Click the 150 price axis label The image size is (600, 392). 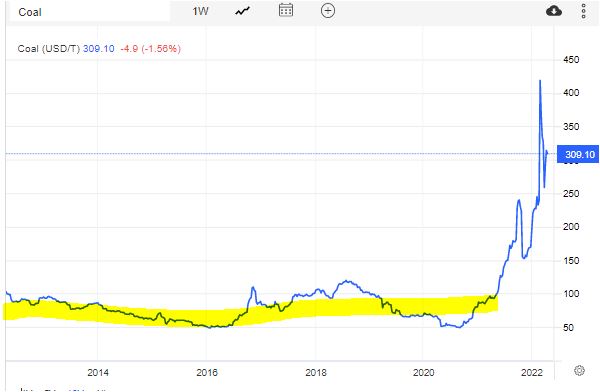(571, 261)
